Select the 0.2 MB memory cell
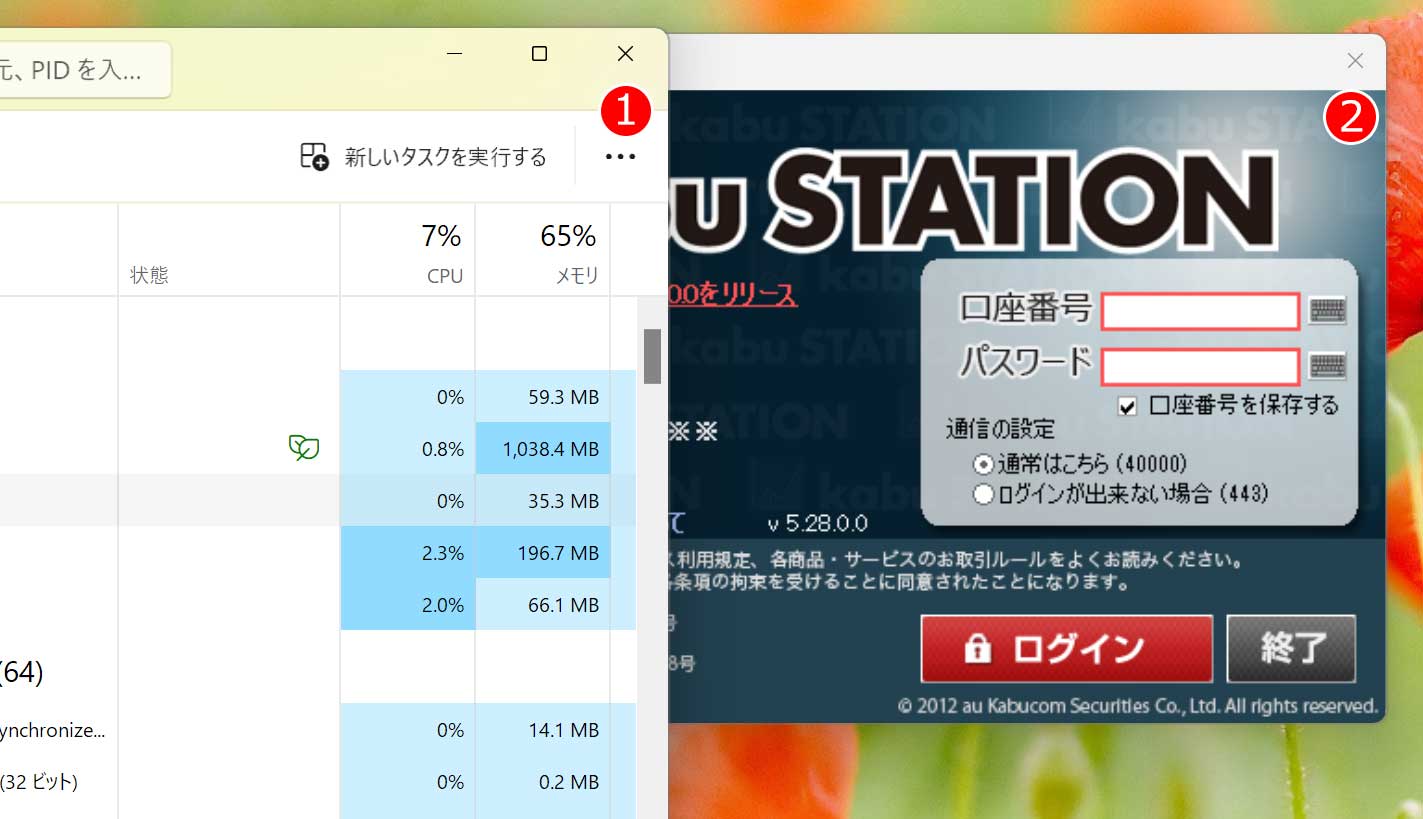 (543, 781)
